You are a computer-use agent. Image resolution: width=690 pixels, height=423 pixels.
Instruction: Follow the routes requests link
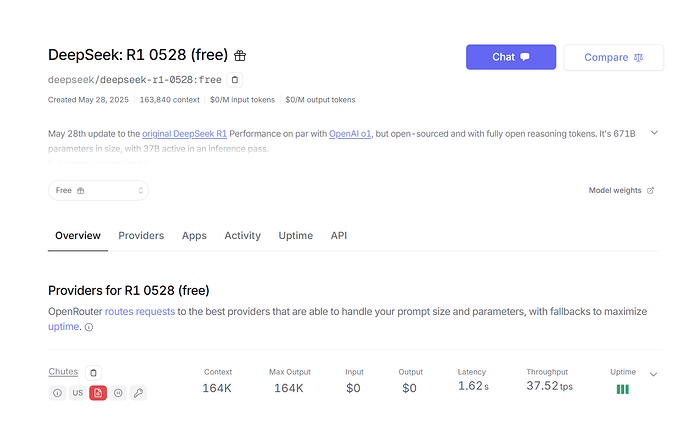(x=140, y=312)
